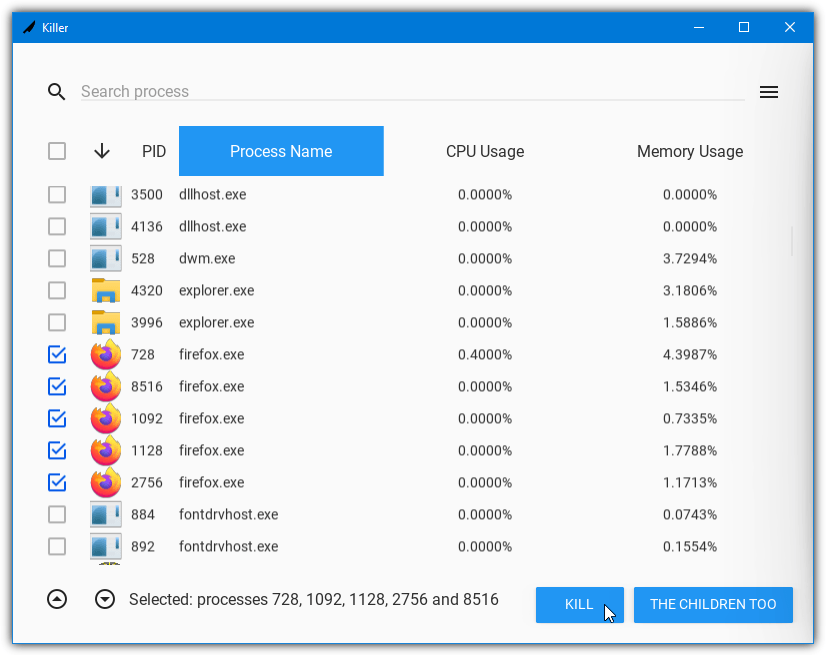Click firefox.exe name in the PID 1092 row
The height and width of the screenshot is (655, 826).
pyautogui.click(x=212, y=419)
